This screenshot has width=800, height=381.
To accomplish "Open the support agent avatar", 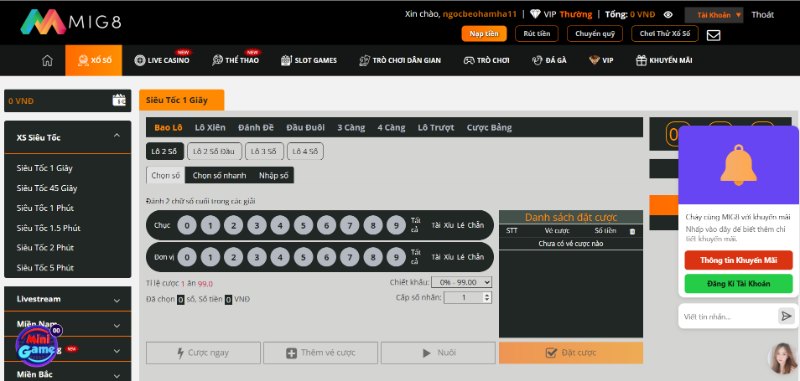I will coord(783,358).
